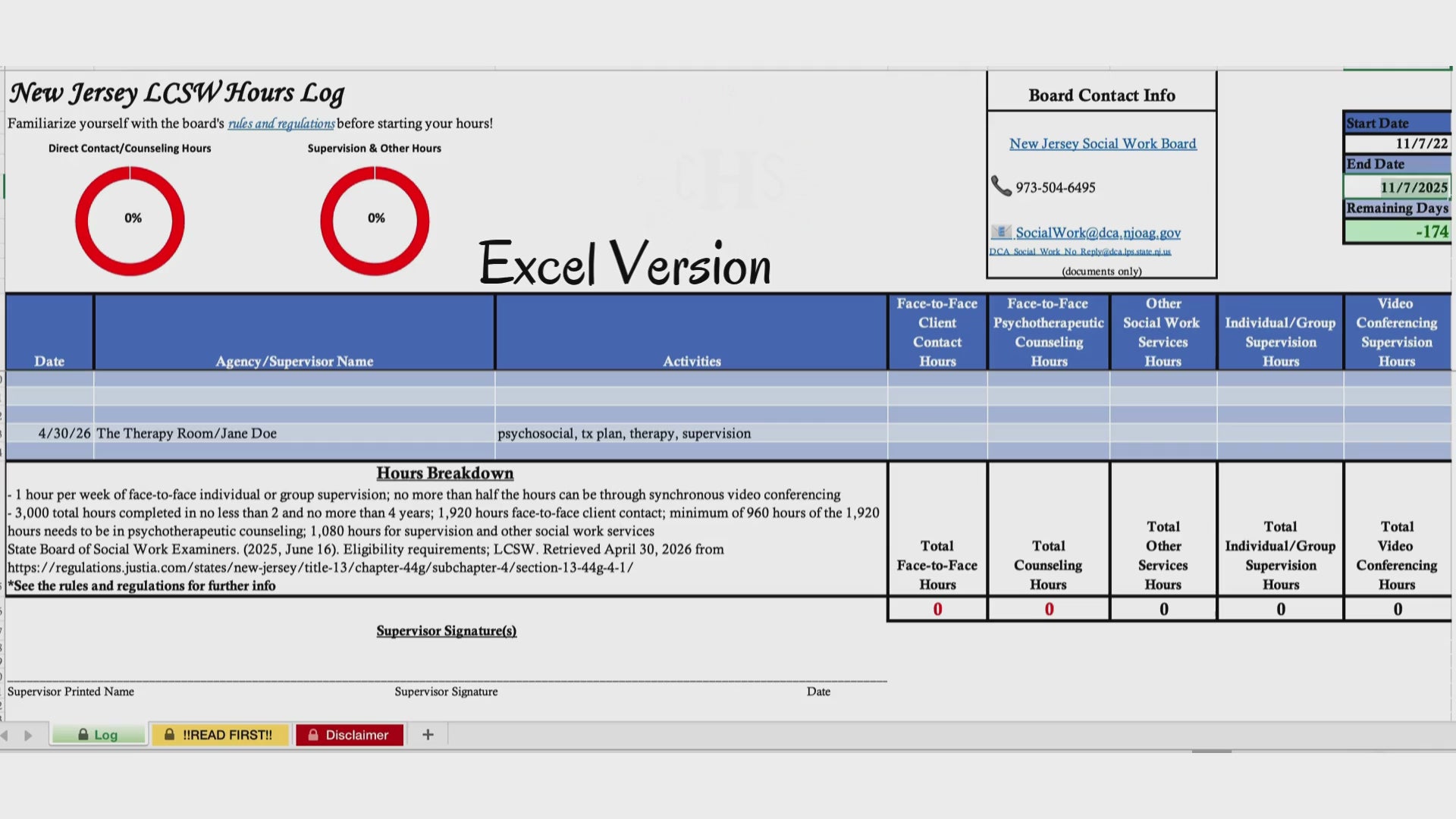Click Face-to-Face Client Contact Hours header

[x=937, y=332]
